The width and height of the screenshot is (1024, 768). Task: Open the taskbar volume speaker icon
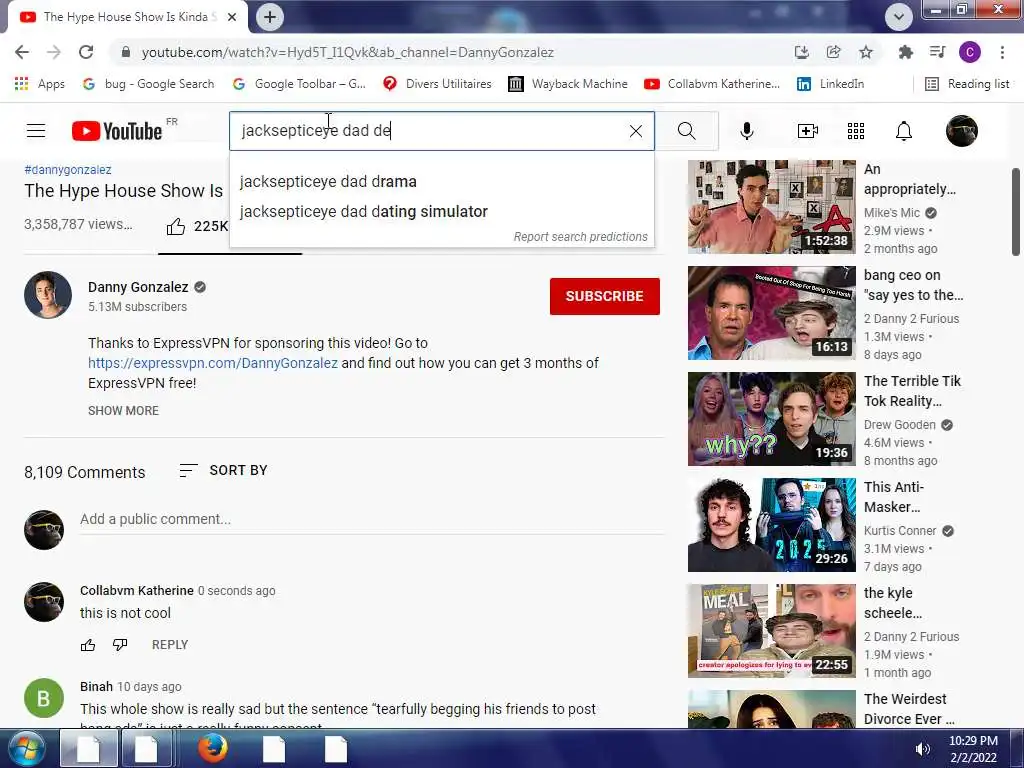point(923,749)
